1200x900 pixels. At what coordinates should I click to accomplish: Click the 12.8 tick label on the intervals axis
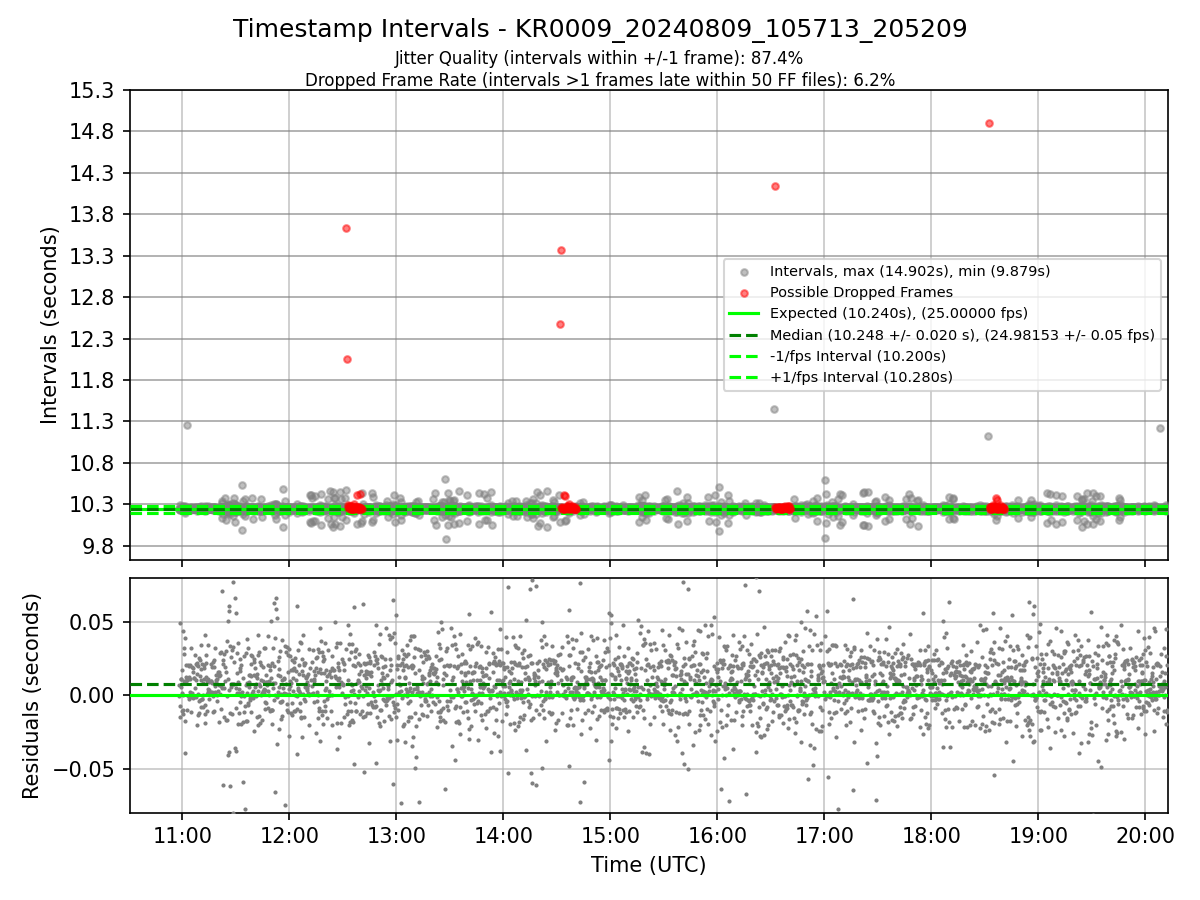[x=94, y=298]
